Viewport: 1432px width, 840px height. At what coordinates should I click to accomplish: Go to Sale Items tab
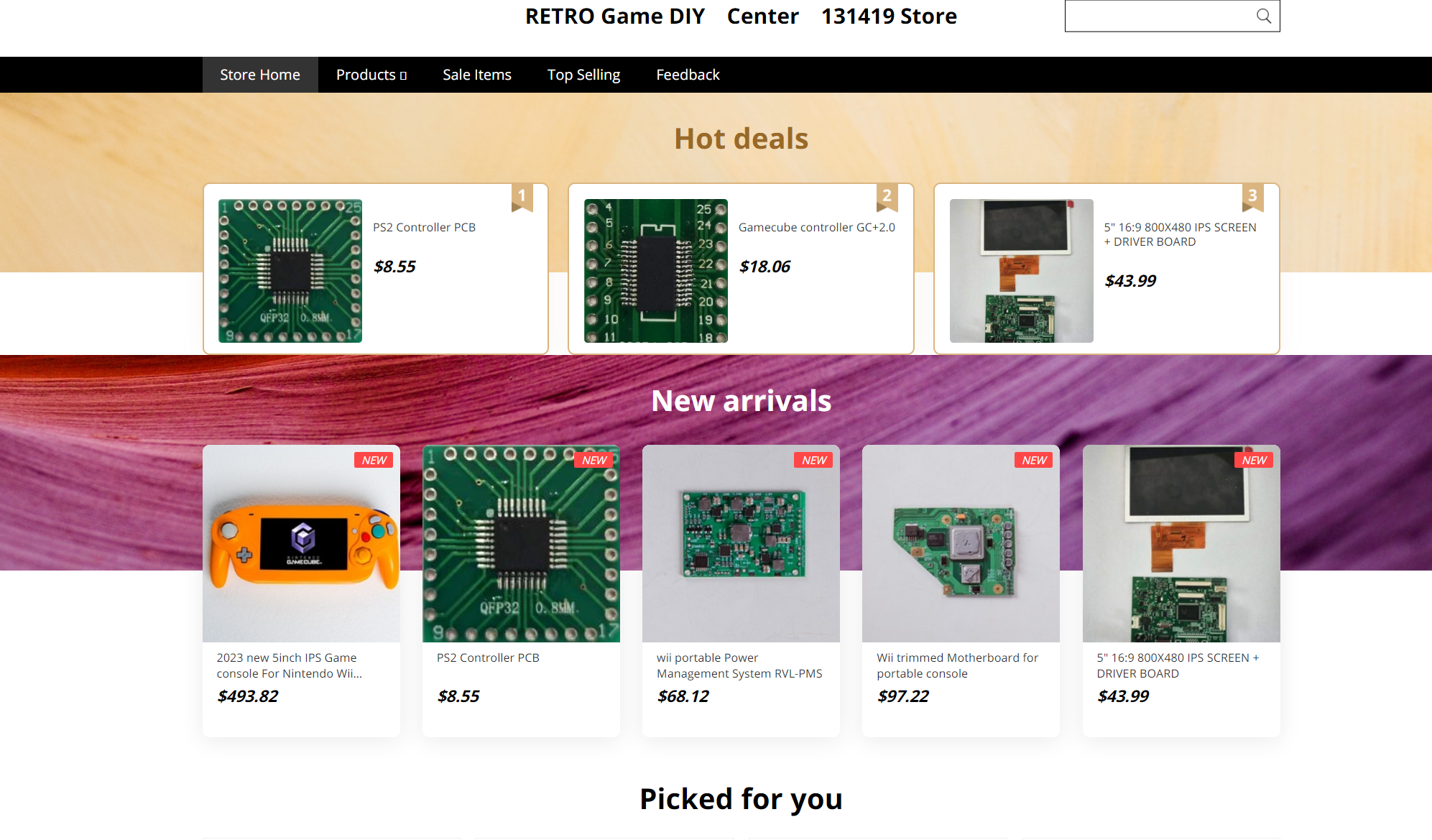(477, 75)
